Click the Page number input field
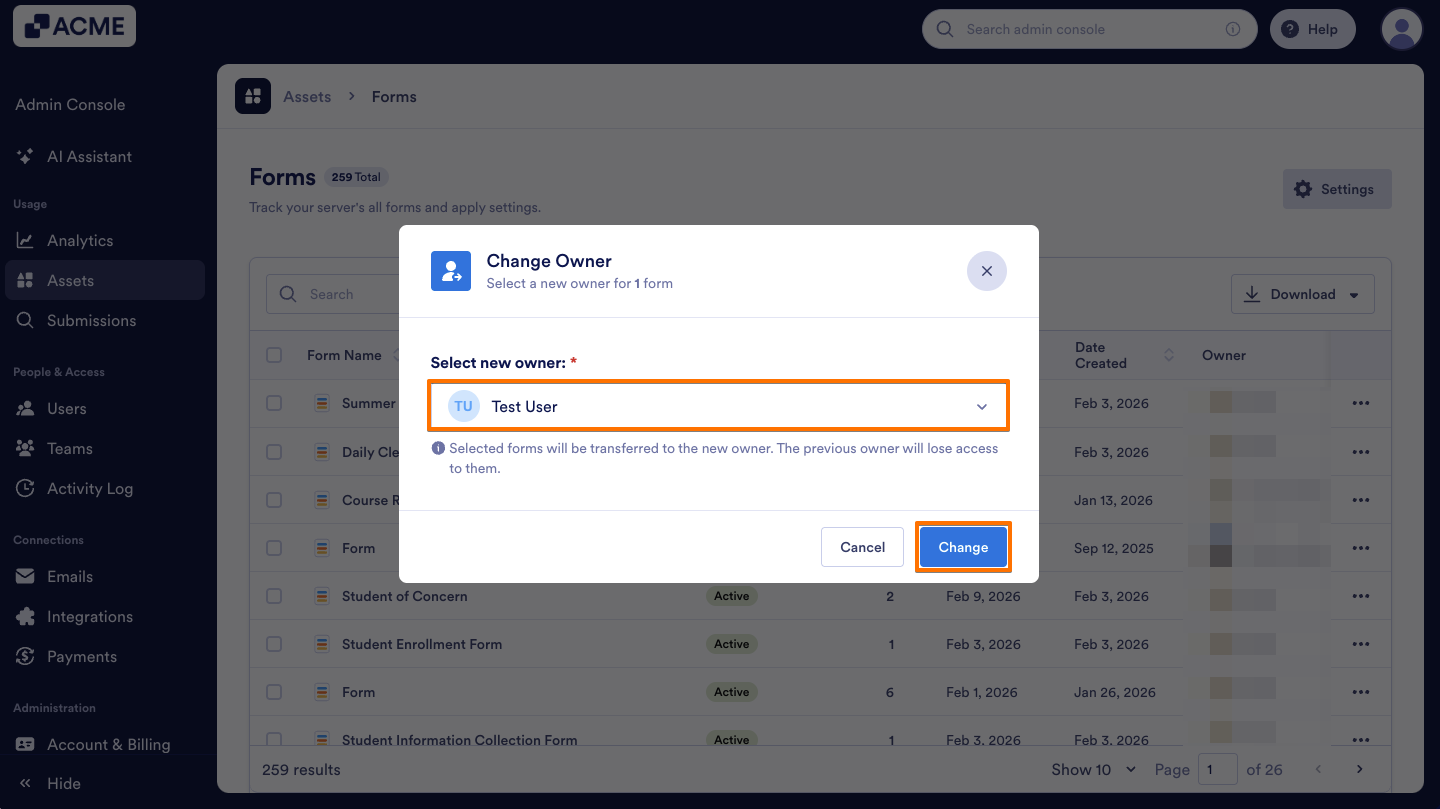 [x=1218, y=769]
